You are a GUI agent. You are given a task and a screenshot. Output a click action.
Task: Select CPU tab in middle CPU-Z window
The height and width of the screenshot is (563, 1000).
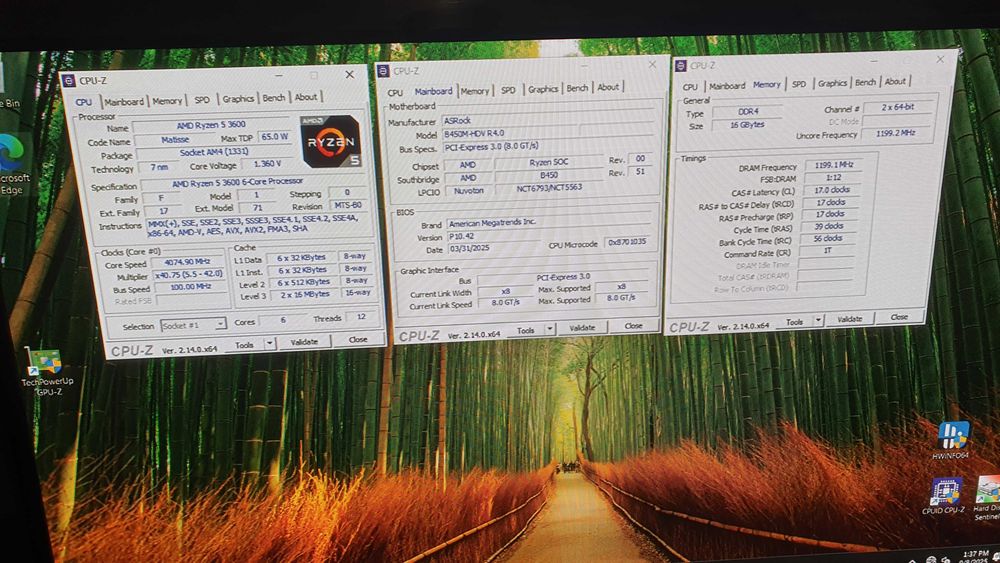point(395,92)
